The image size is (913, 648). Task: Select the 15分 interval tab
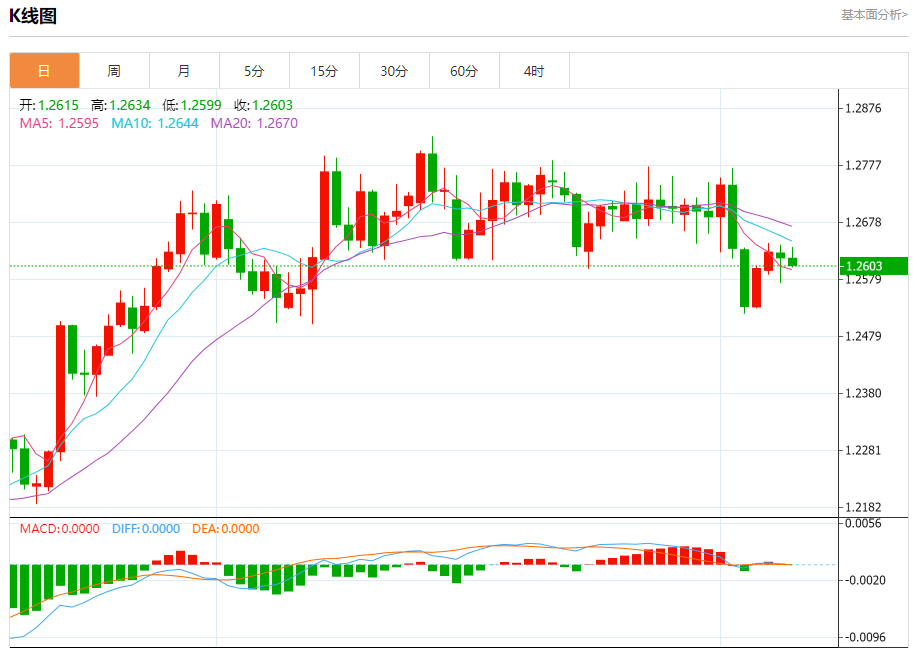324,71
